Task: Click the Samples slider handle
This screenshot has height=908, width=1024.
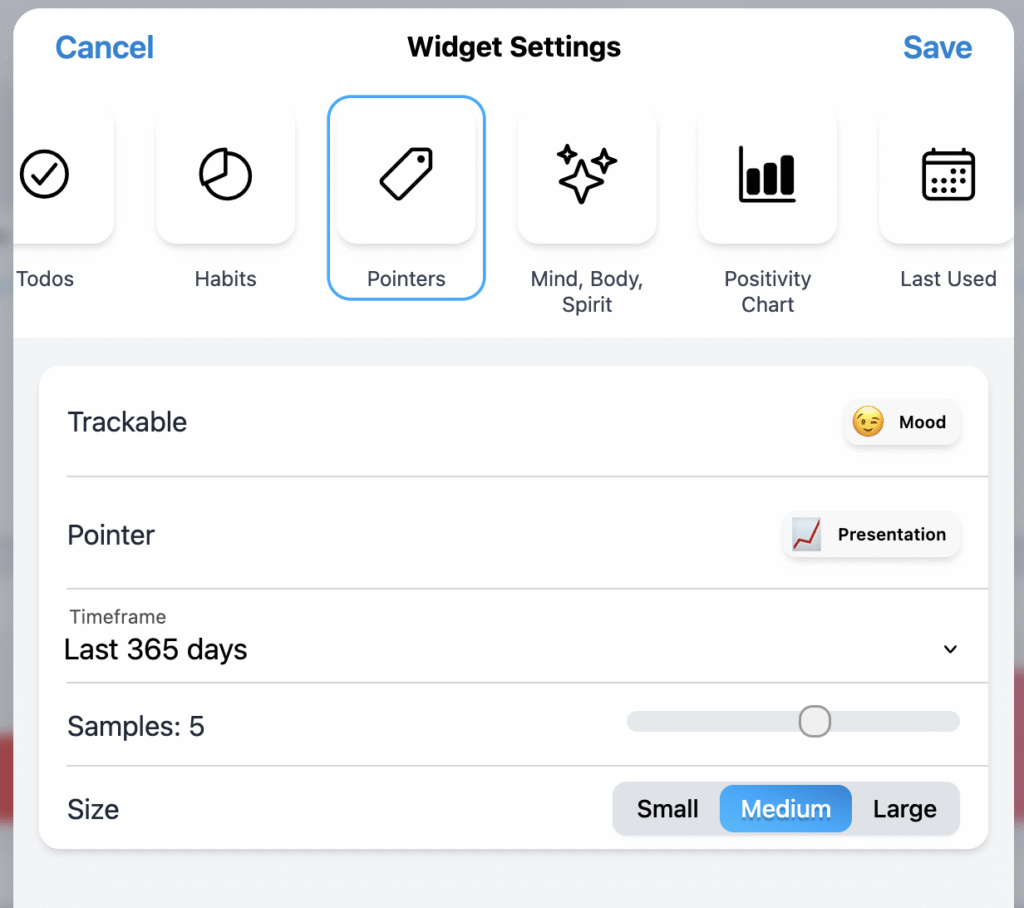Action: coord(814,721)
